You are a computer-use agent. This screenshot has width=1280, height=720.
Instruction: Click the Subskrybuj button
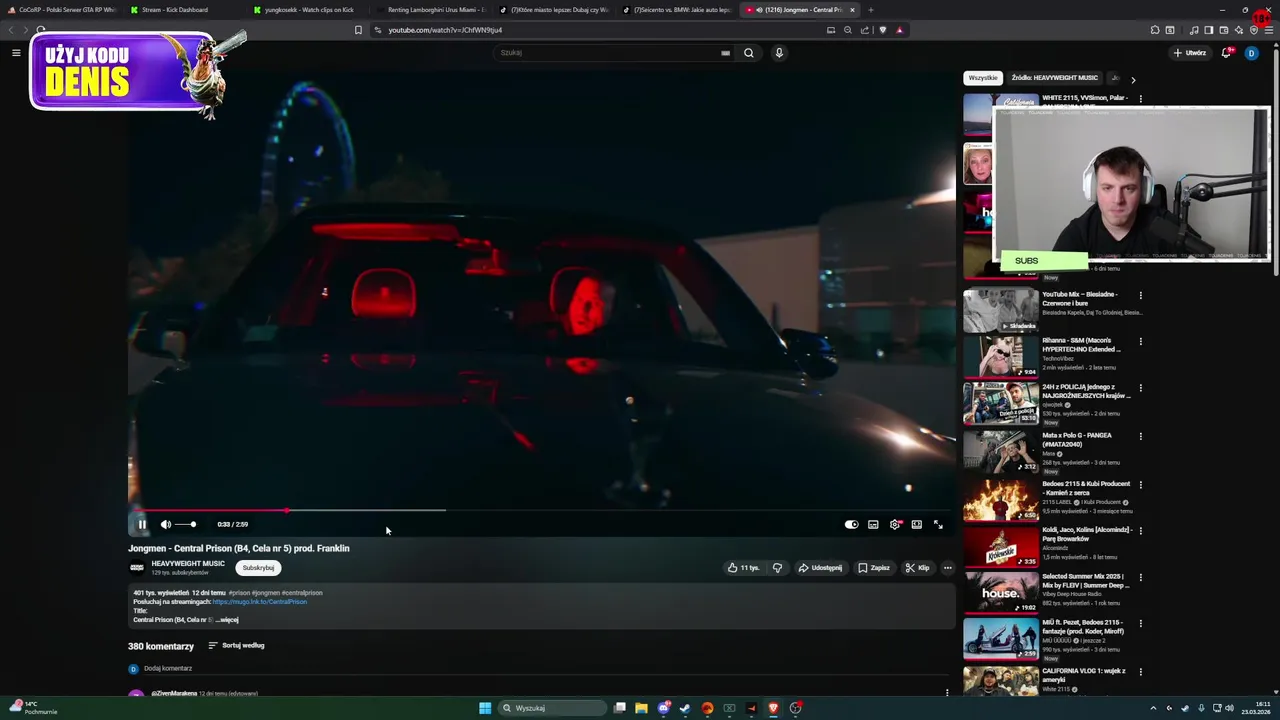pyautogui.click(x=258, y=568)
